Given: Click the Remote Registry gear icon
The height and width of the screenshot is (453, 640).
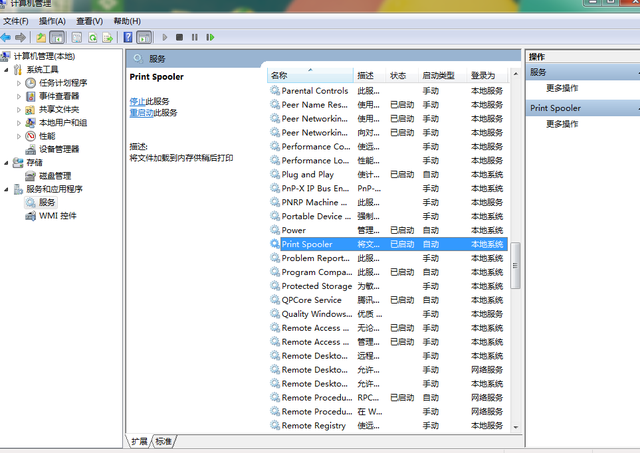Looking at the screenshot, I should click(275, 425).
